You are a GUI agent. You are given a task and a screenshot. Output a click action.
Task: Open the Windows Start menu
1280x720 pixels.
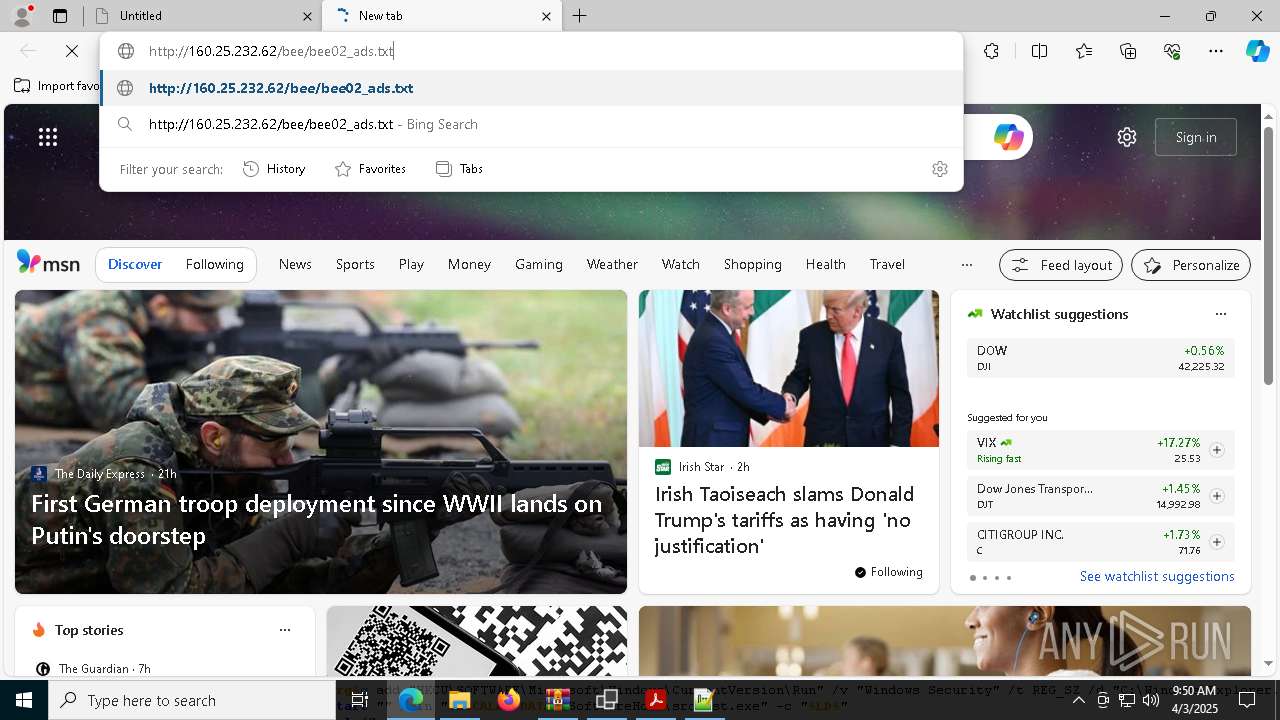click(24, 700)
